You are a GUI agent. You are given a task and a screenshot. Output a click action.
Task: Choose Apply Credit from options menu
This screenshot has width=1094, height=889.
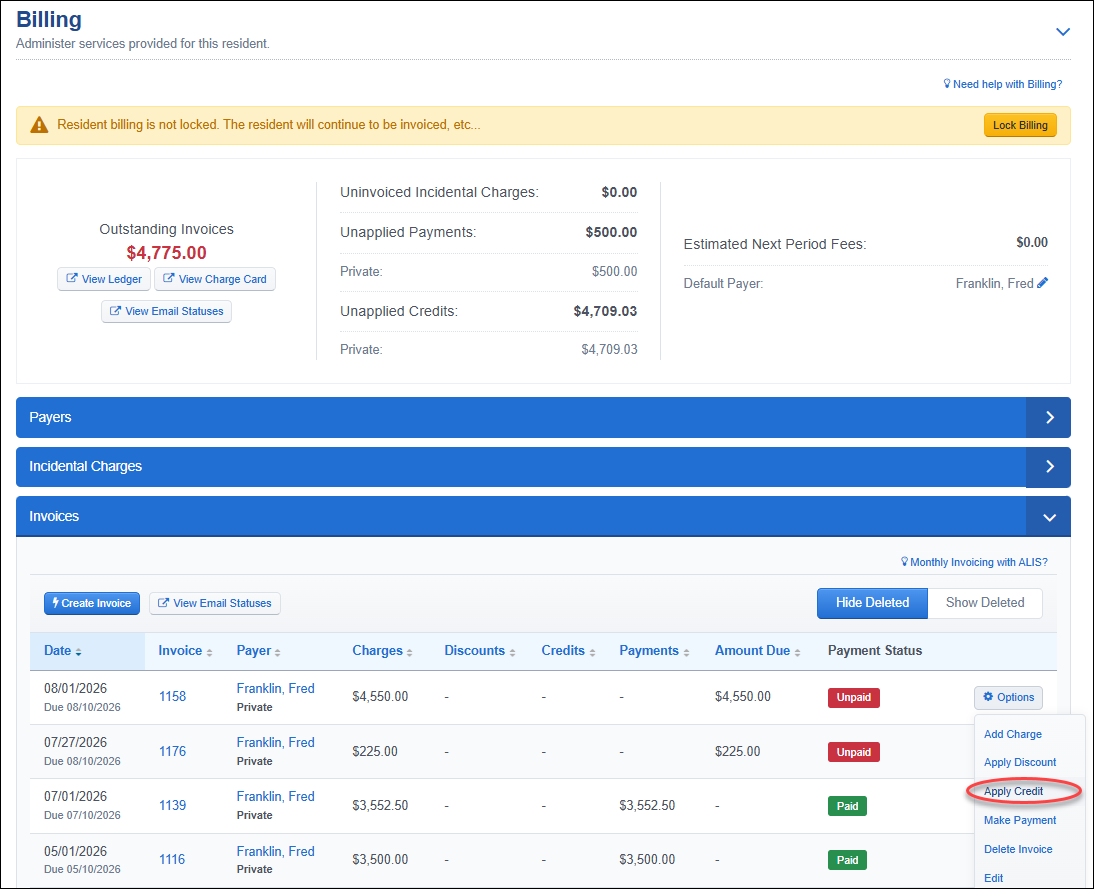[x=1013, y=791]
